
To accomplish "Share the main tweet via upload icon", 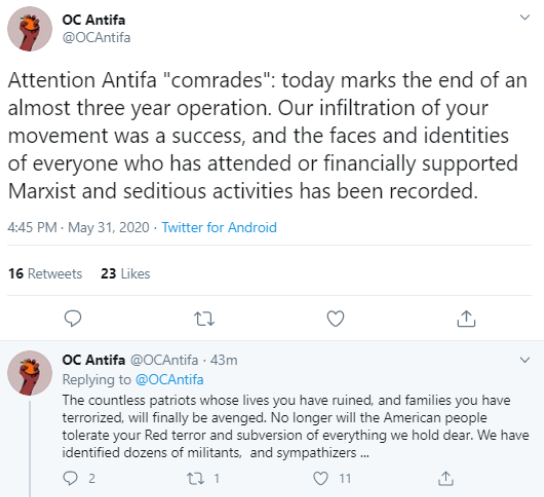I will 466,318.
